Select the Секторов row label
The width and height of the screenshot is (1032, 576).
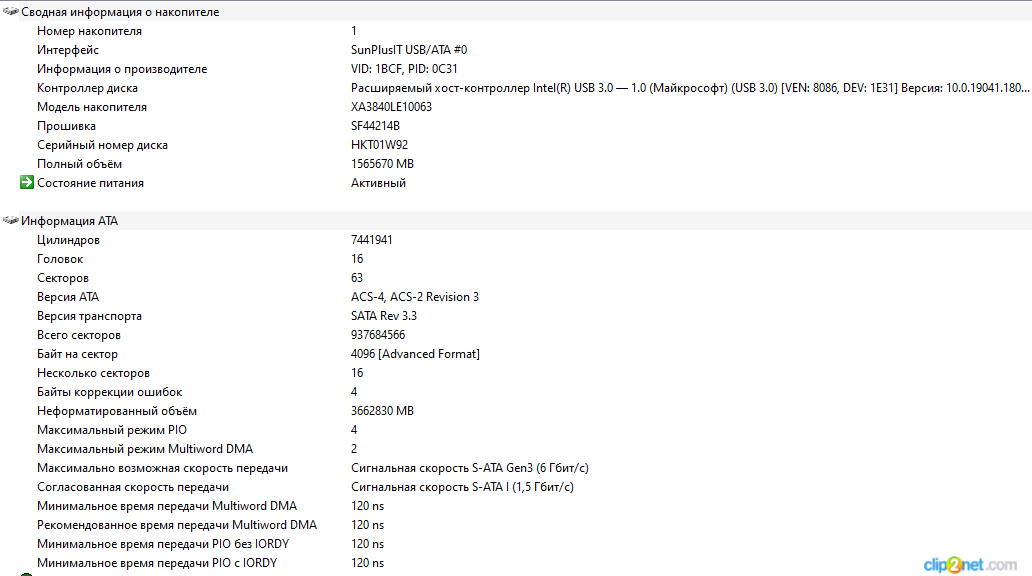click(x=63, y=278)
